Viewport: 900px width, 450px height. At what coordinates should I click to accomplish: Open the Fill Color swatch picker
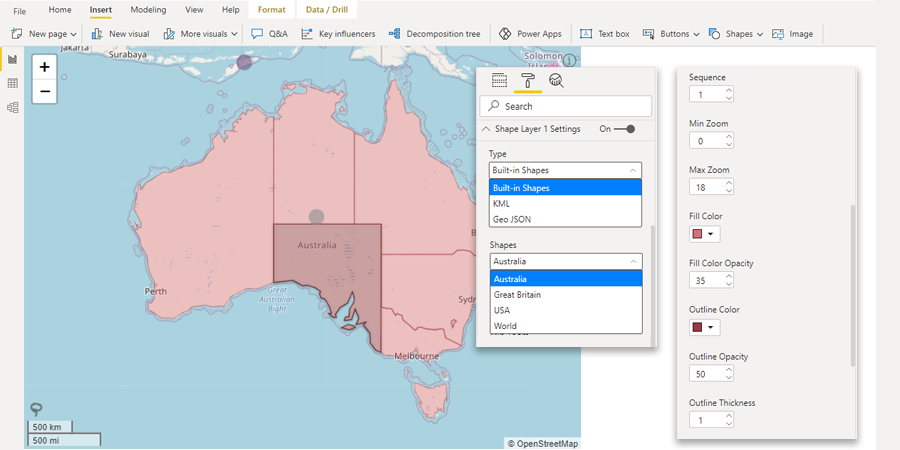click(704, 234)
